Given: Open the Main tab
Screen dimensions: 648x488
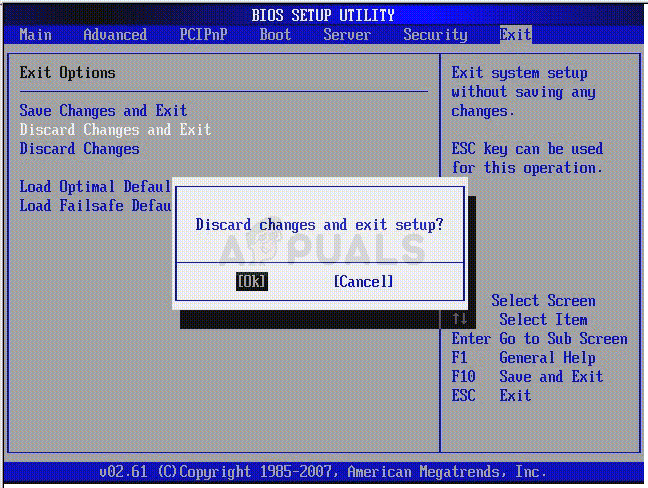Looking at the screenshot, I should point(36,35).
